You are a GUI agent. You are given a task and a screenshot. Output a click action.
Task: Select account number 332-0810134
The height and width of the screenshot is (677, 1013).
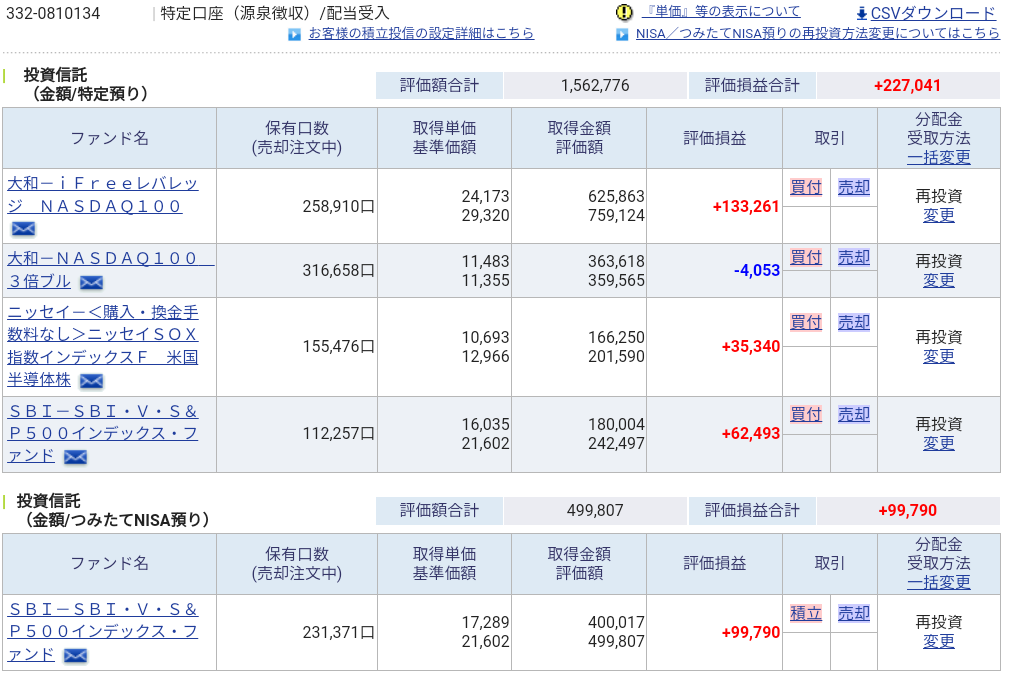53,14
